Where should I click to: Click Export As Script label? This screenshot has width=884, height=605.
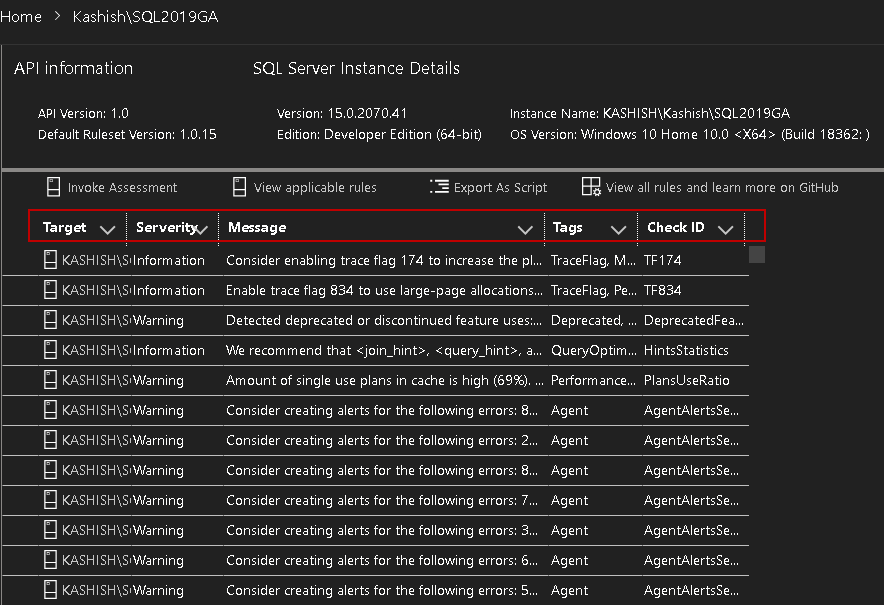click(500, 187)
